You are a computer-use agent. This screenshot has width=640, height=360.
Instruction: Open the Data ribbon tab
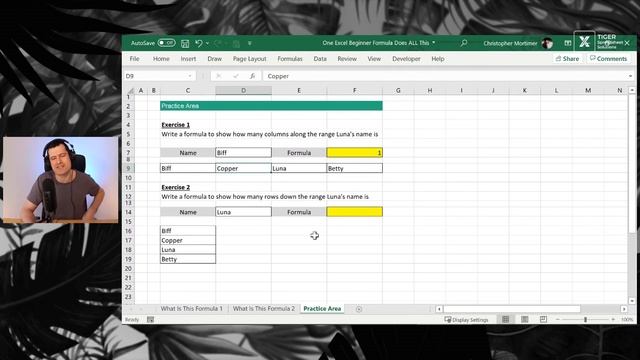click(320, 59)
